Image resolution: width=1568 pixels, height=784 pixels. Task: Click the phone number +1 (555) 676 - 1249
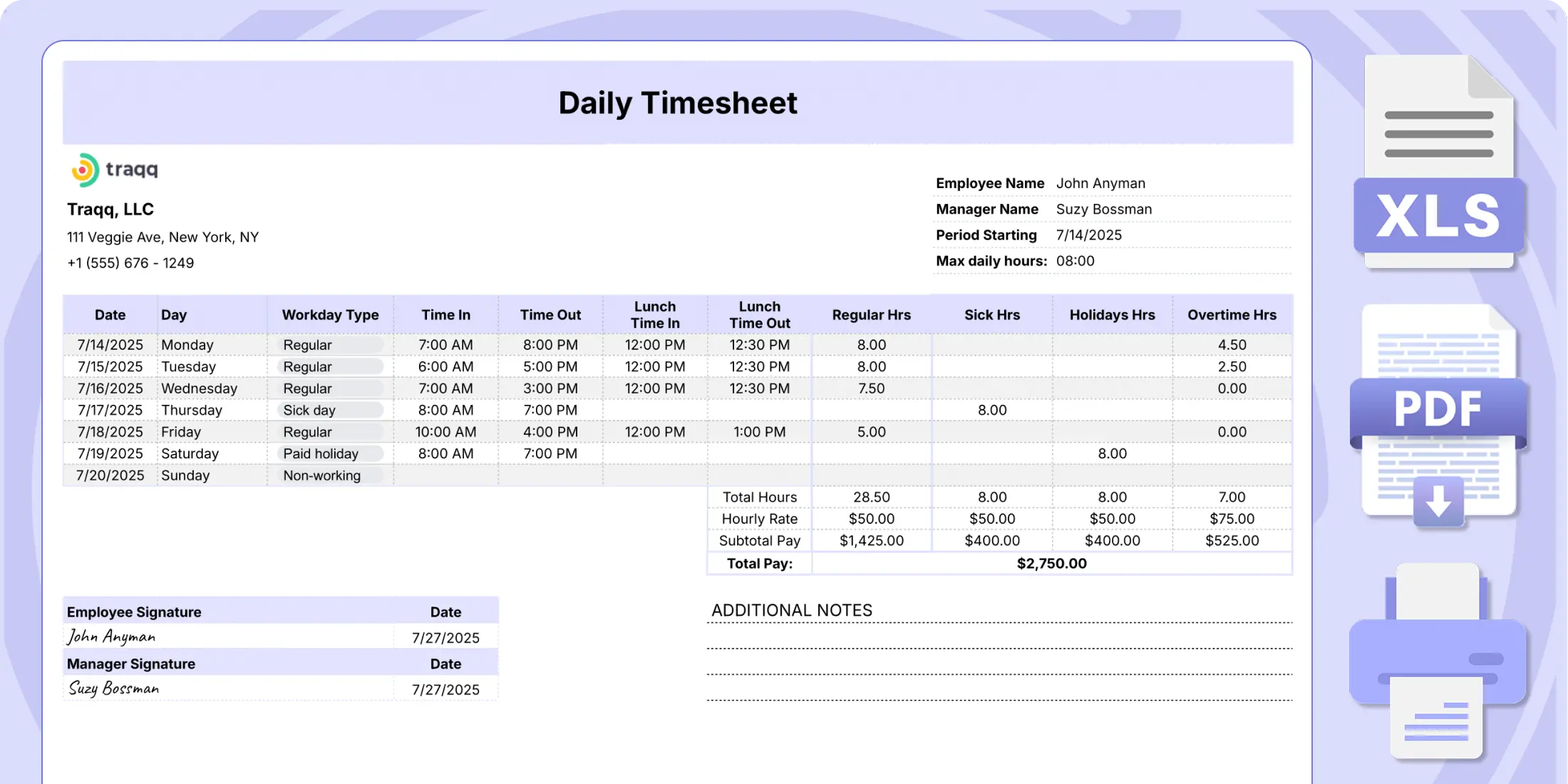pyautogui.click(x=130, y=263)
